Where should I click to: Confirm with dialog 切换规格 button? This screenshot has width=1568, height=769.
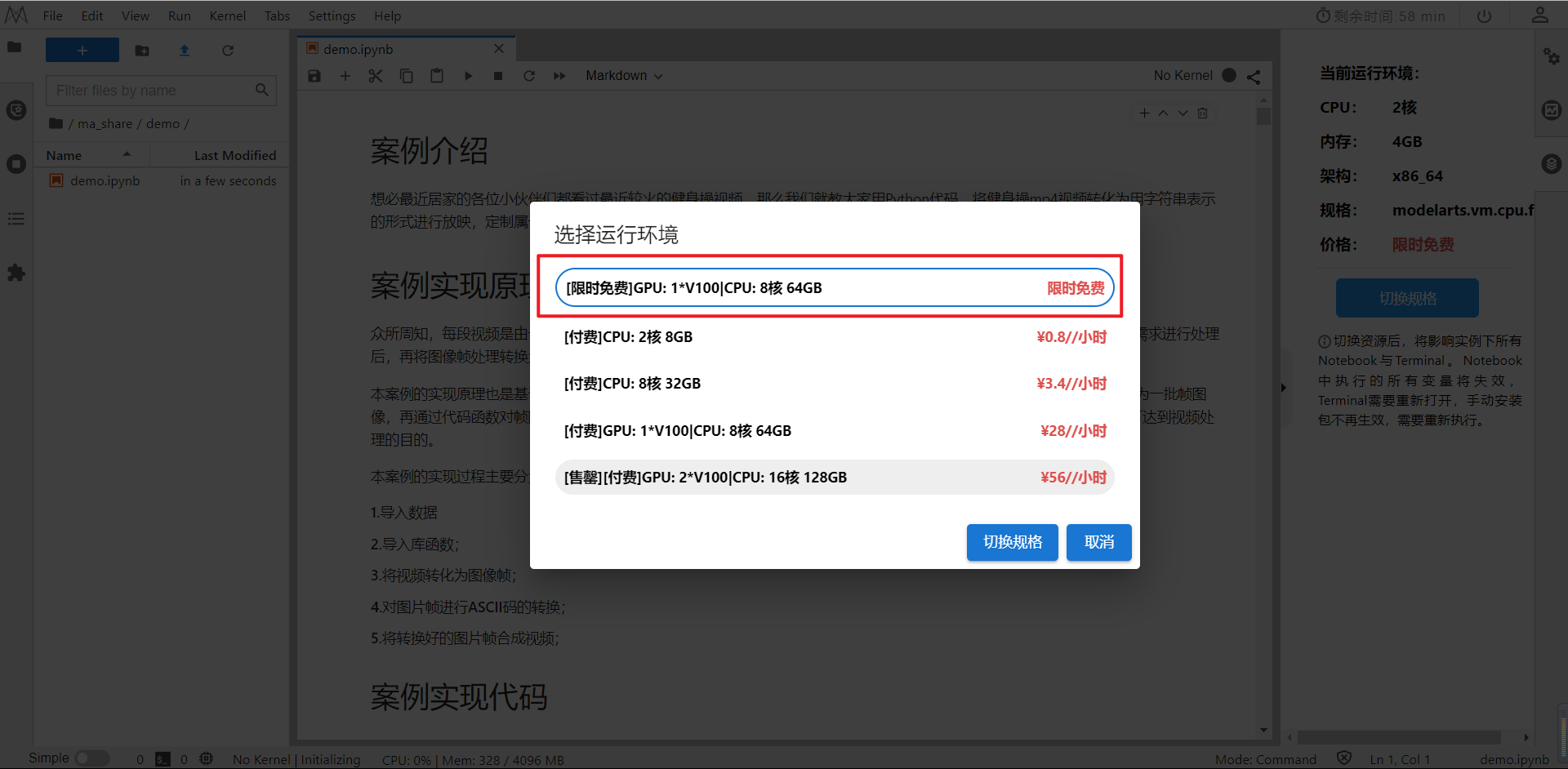(x=1013, y=542)
